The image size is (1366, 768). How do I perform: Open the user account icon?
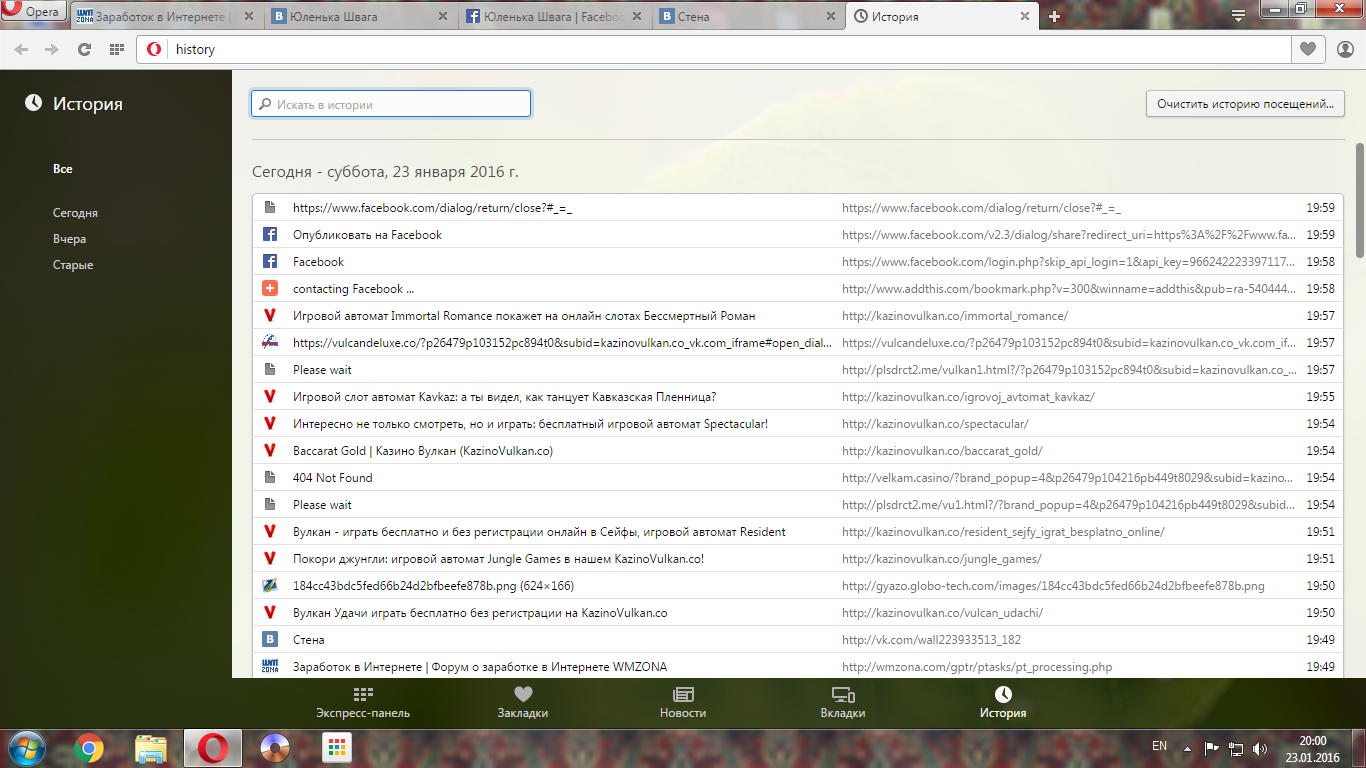click(1345, 49)
